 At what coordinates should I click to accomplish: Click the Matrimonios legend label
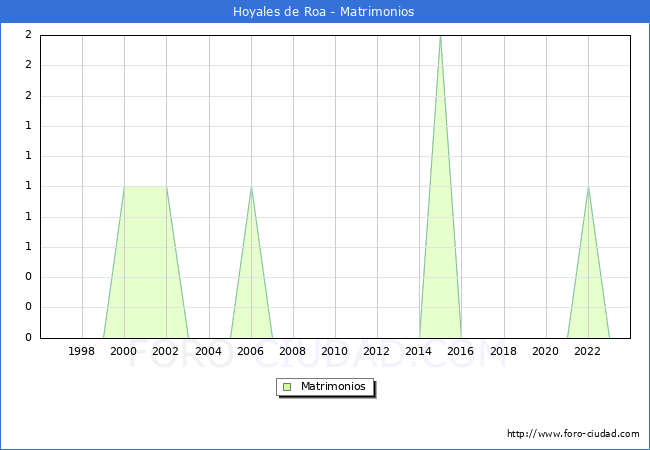coord(333,387)
